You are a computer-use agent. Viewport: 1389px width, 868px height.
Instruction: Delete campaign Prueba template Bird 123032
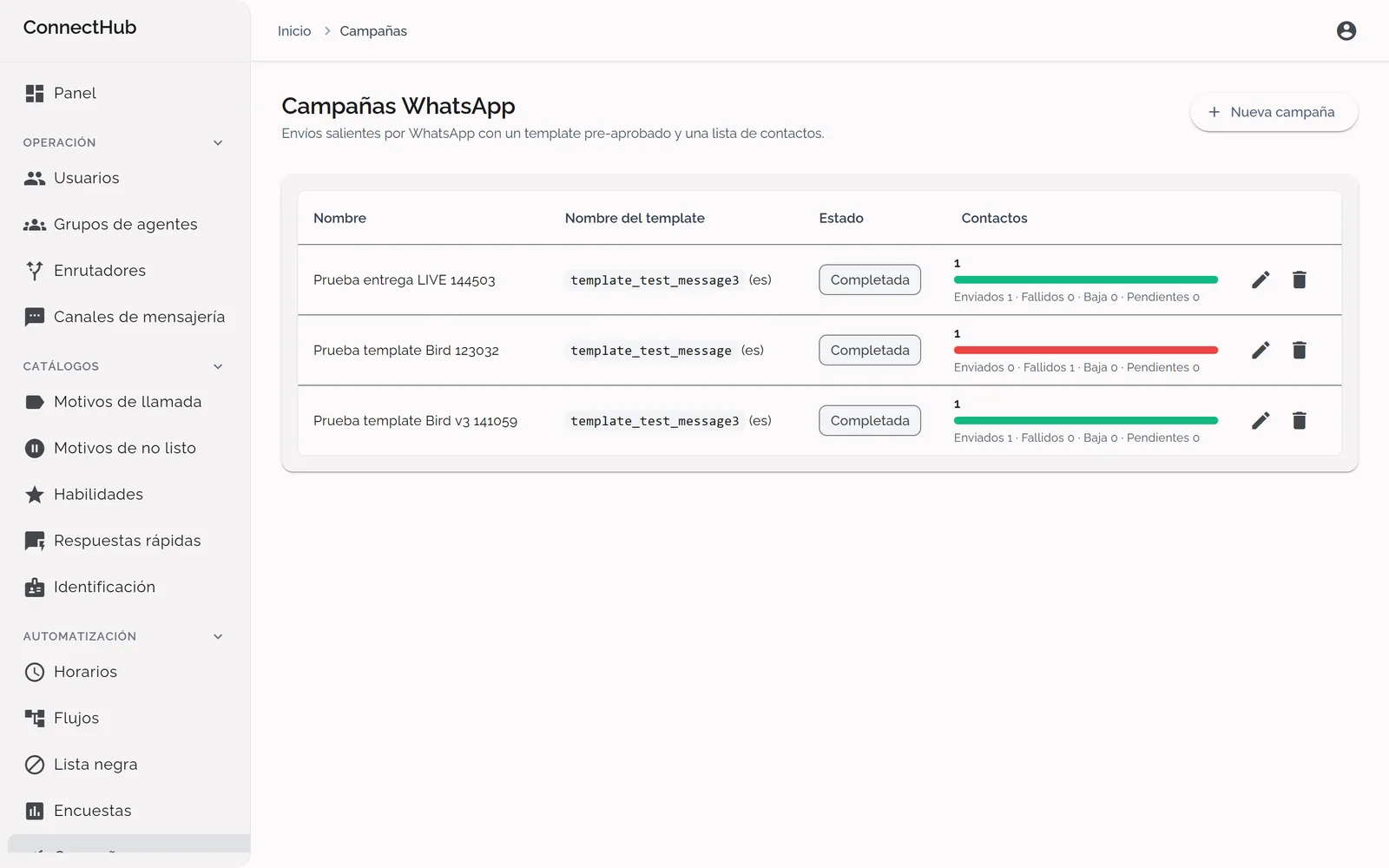click(x=1299, y=350)
